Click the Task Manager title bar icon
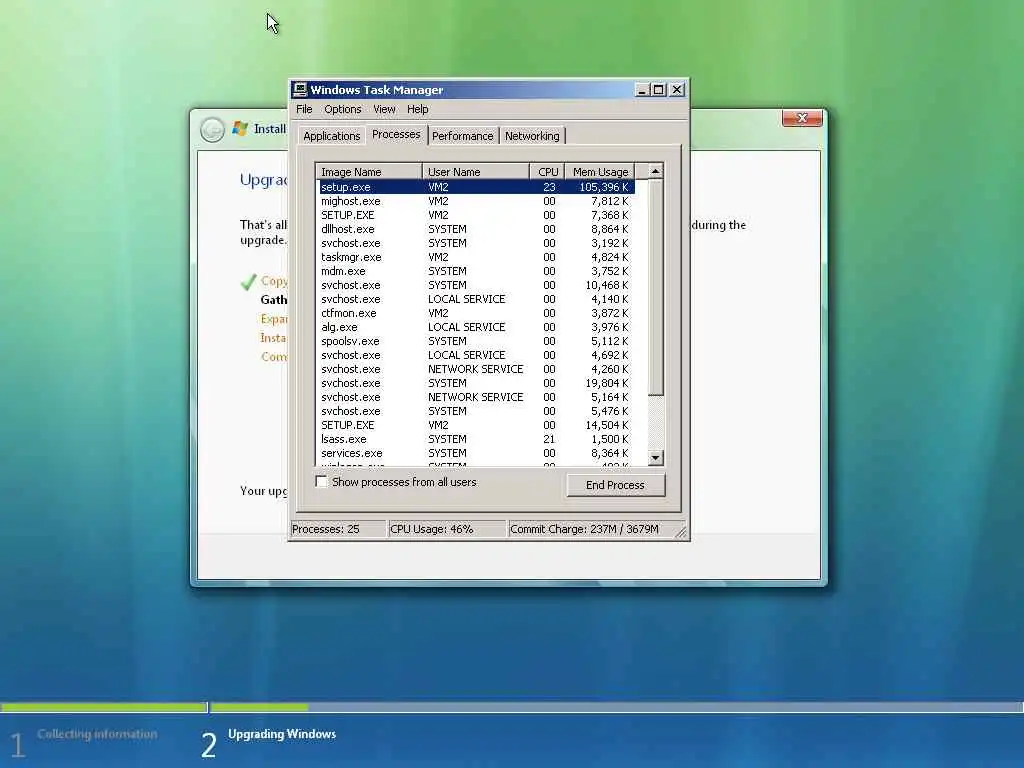This screenshot has width=1024, height=768. (x=300, y=89)
